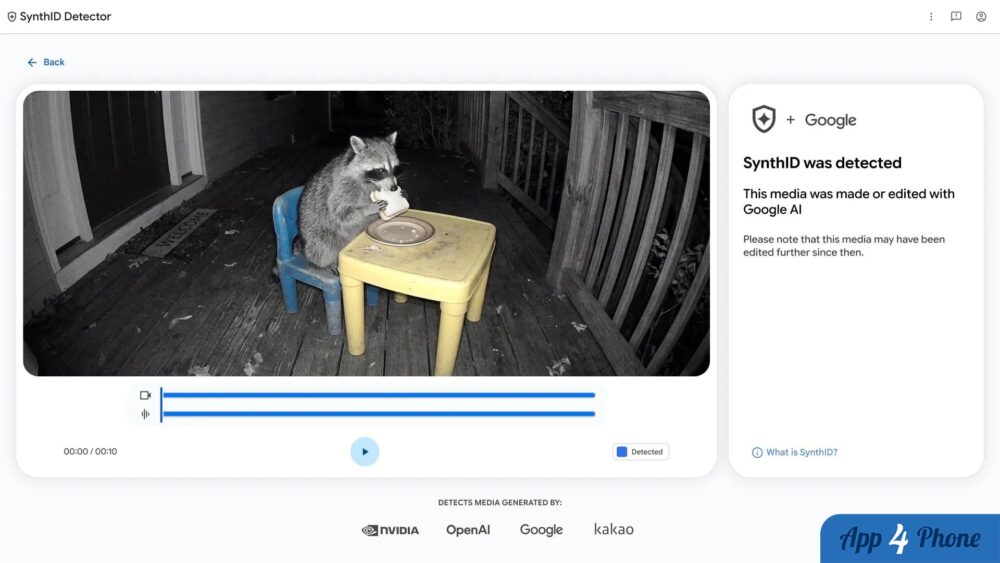
Task: Click 'This media was made or edited' text
Action: pos(849,201)
